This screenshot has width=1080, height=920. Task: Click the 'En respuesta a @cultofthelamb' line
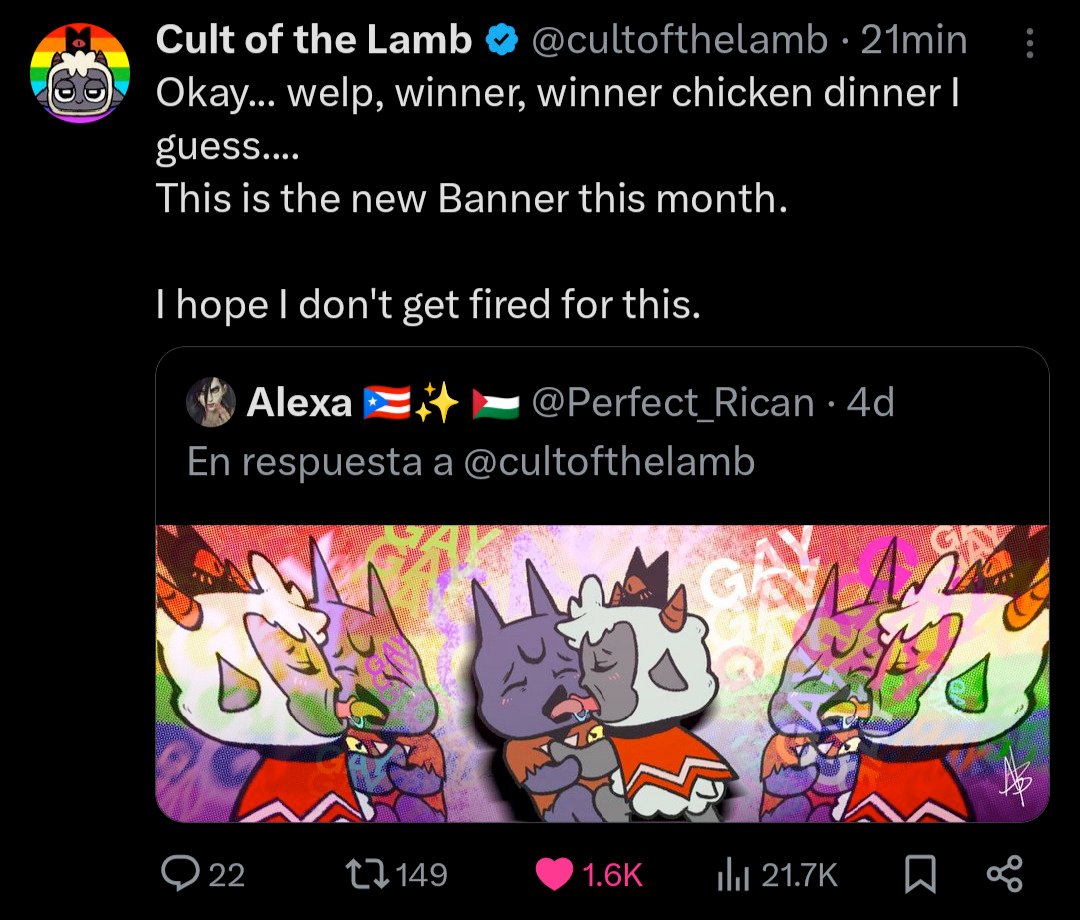coord(470,461)
